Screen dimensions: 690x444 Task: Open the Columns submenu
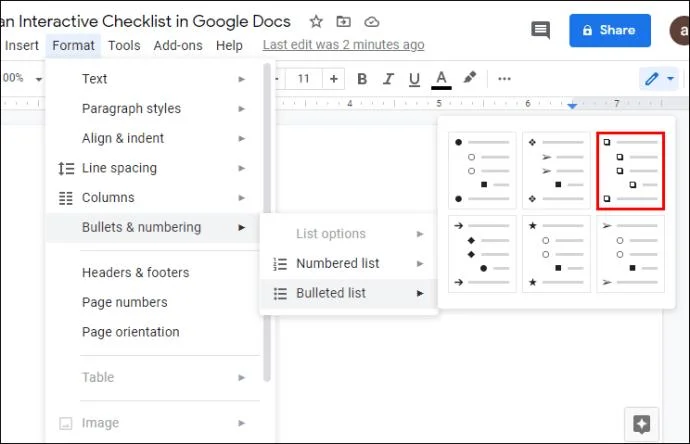click(152, 198)
